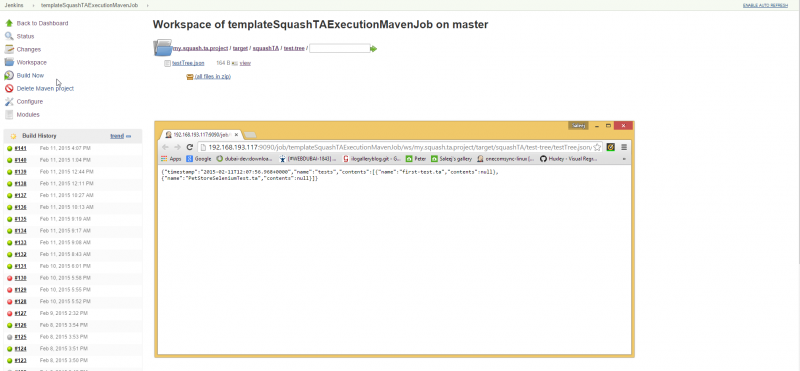The width and height of the screenshot is (800, 371).
Task: Click the testTree.json file icon
Action: click(167, 63)
